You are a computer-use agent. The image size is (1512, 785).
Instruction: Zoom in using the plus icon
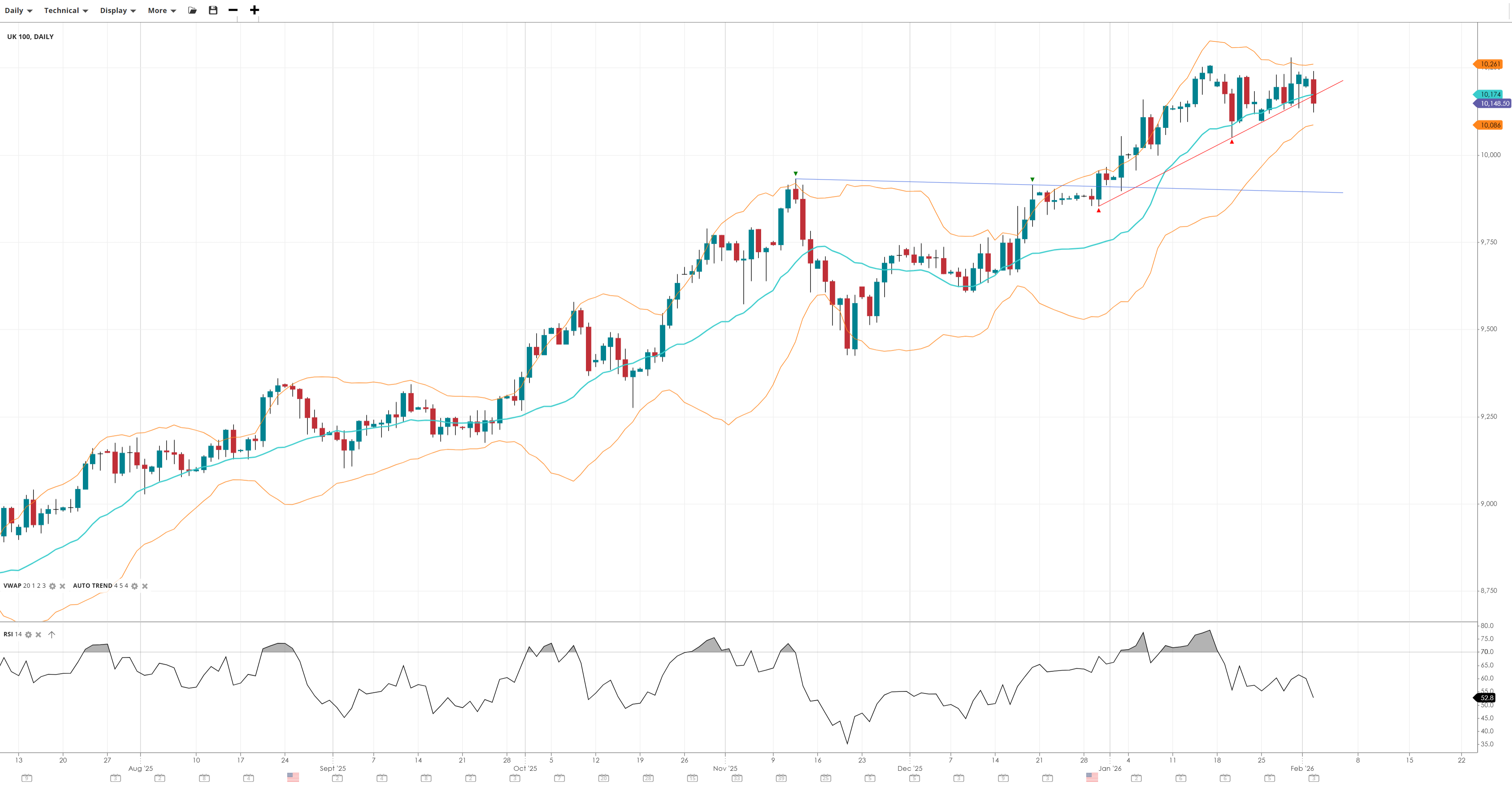254,10
